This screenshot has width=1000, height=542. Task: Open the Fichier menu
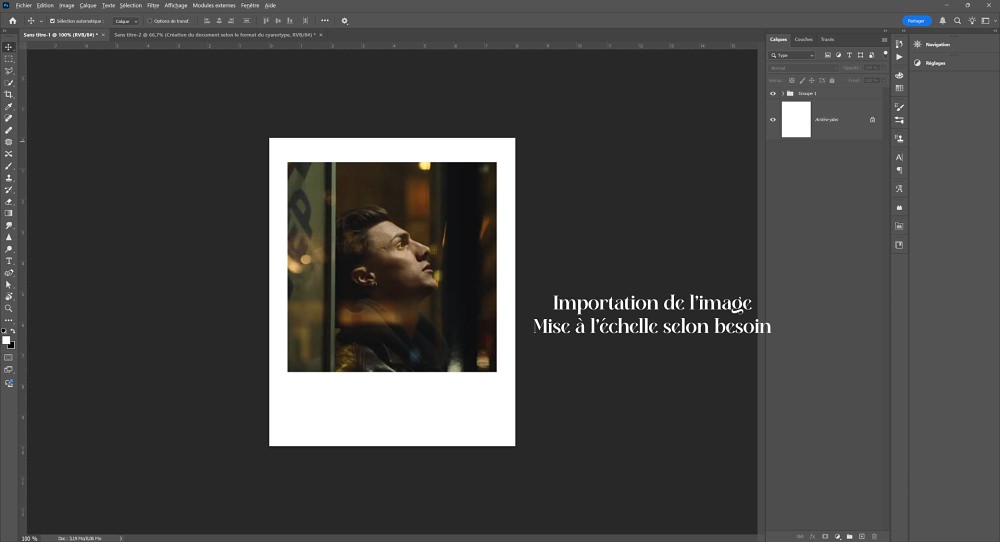[x=24, y=5]
